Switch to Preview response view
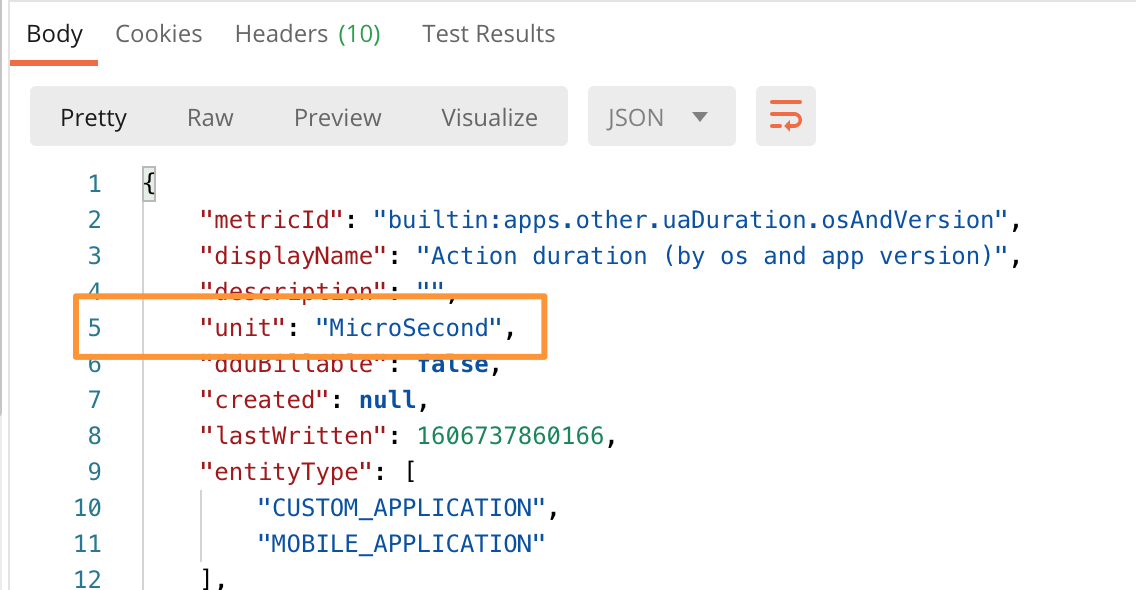Viewport: 1136px width, 590px height. [x=337, y=117]
